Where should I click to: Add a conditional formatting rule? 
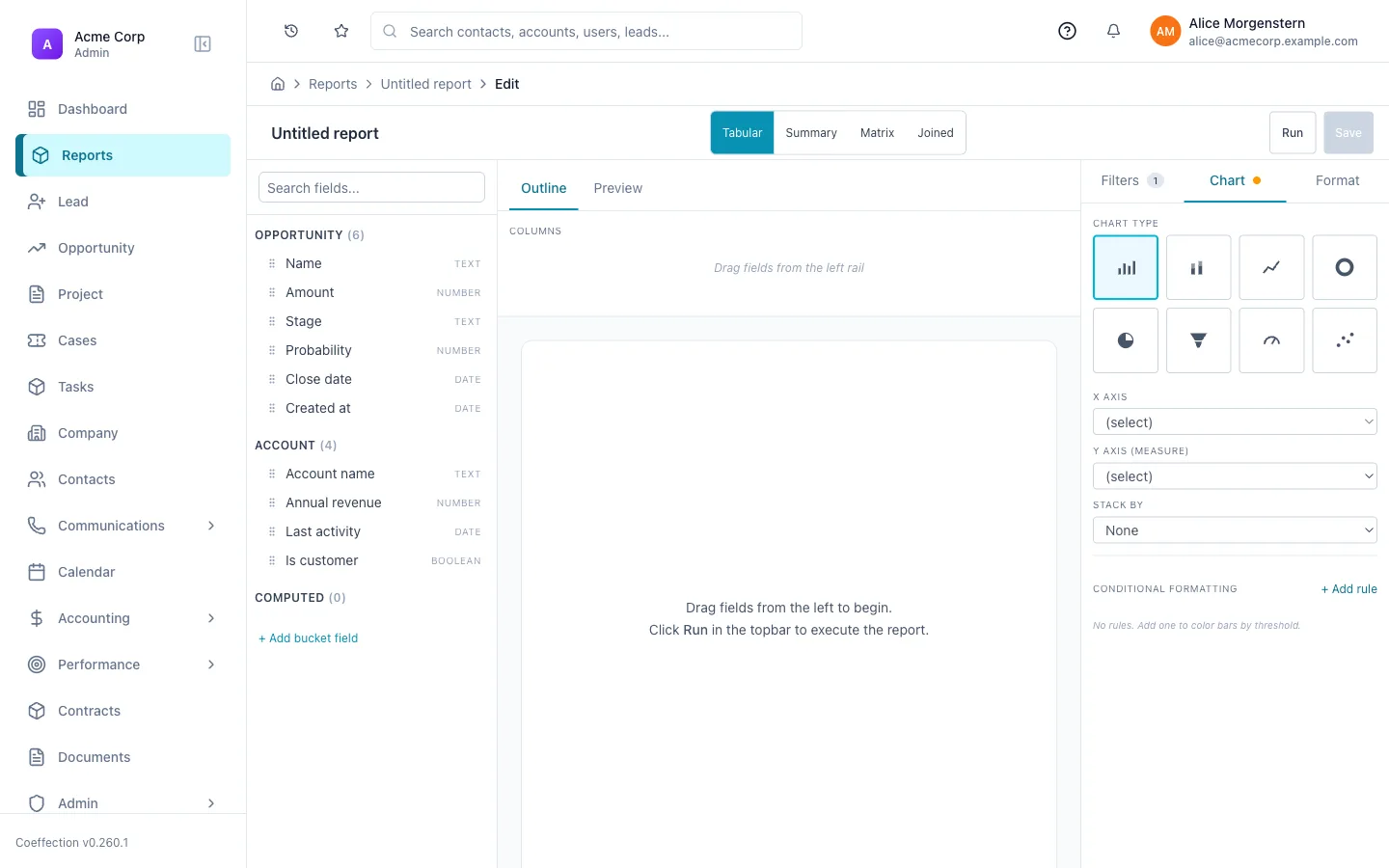[x=1348, y=589]
